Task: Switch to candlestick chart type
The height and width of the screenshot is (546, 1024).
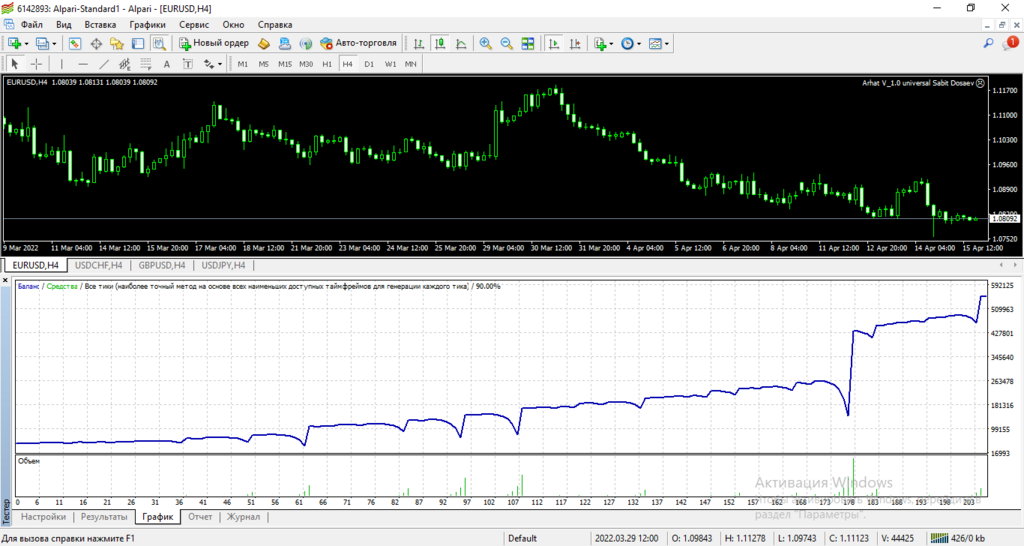Action: point(440,44)
